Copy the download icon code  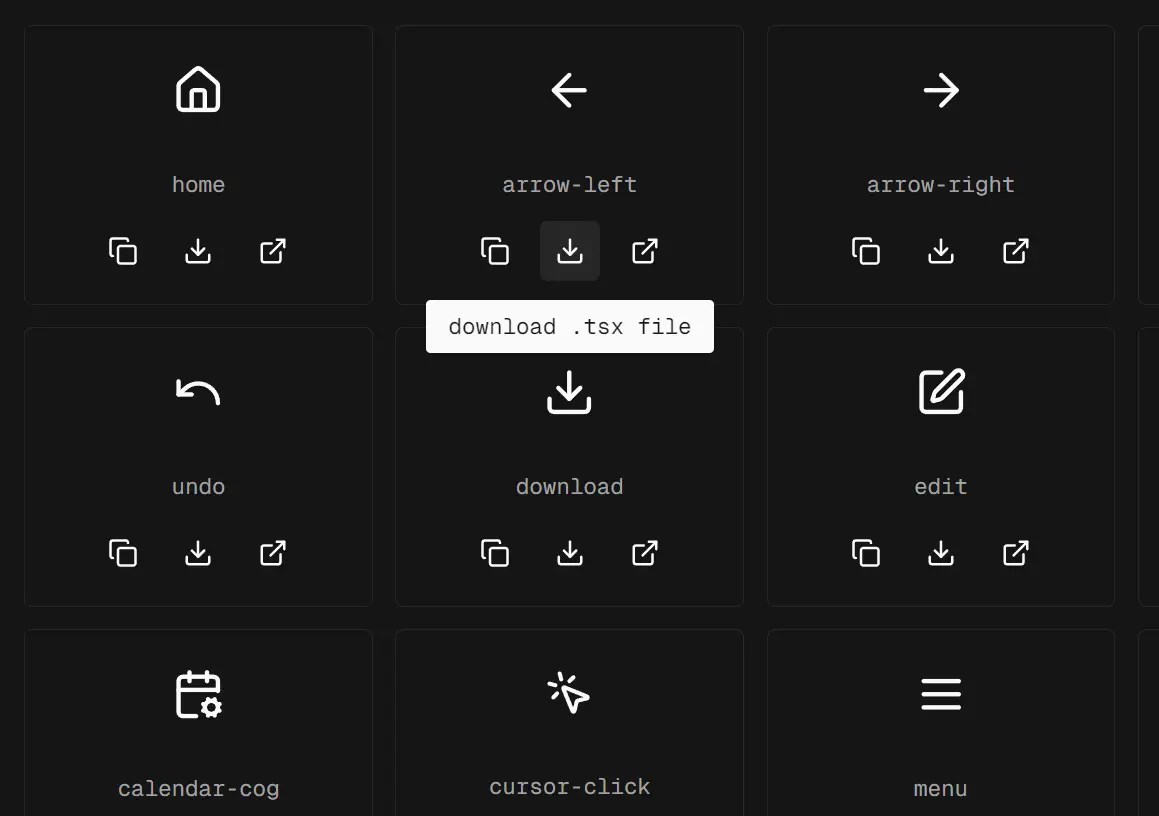pyautogui.click(x=494, y=553)
